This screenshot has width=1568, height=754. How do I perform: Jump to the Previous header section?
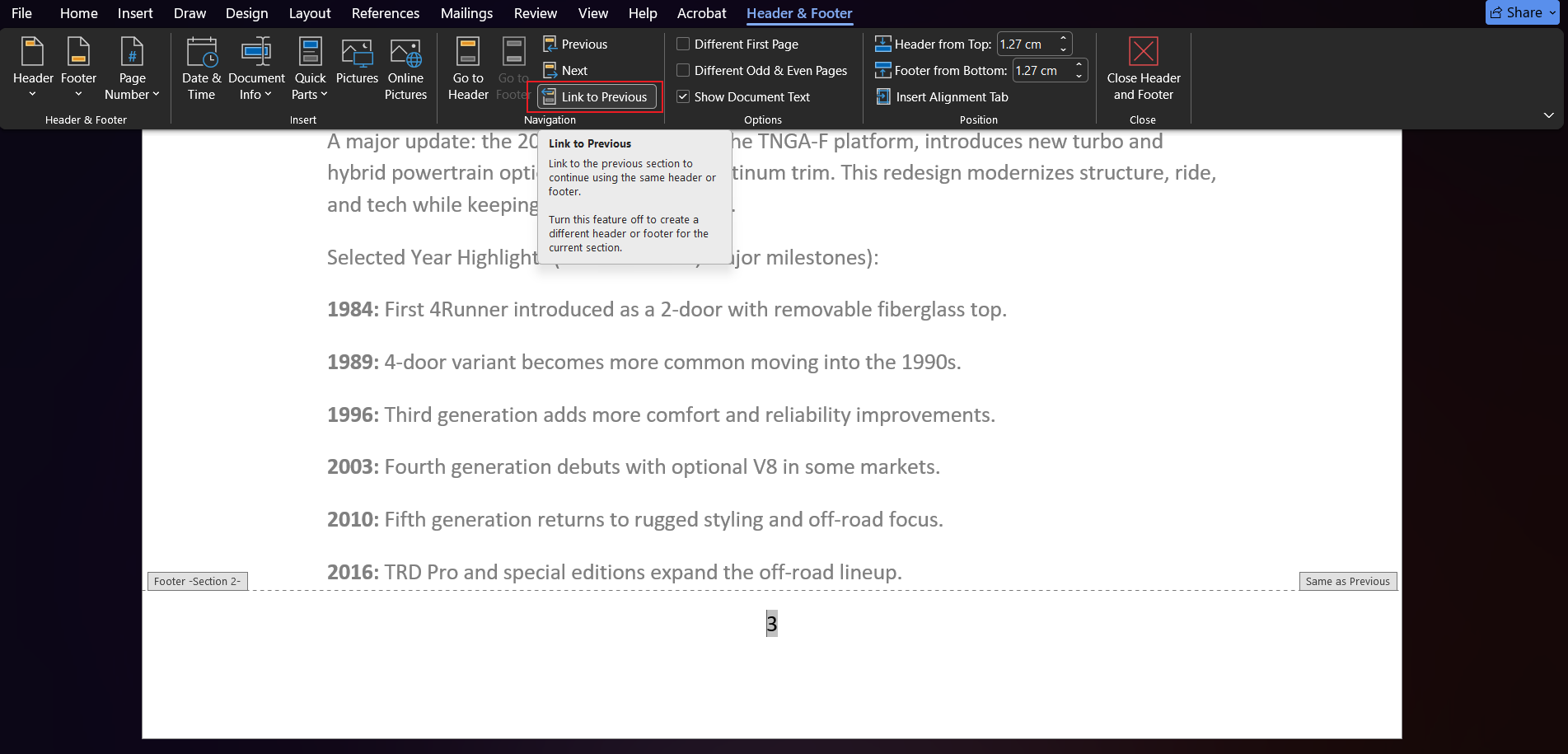575,44
